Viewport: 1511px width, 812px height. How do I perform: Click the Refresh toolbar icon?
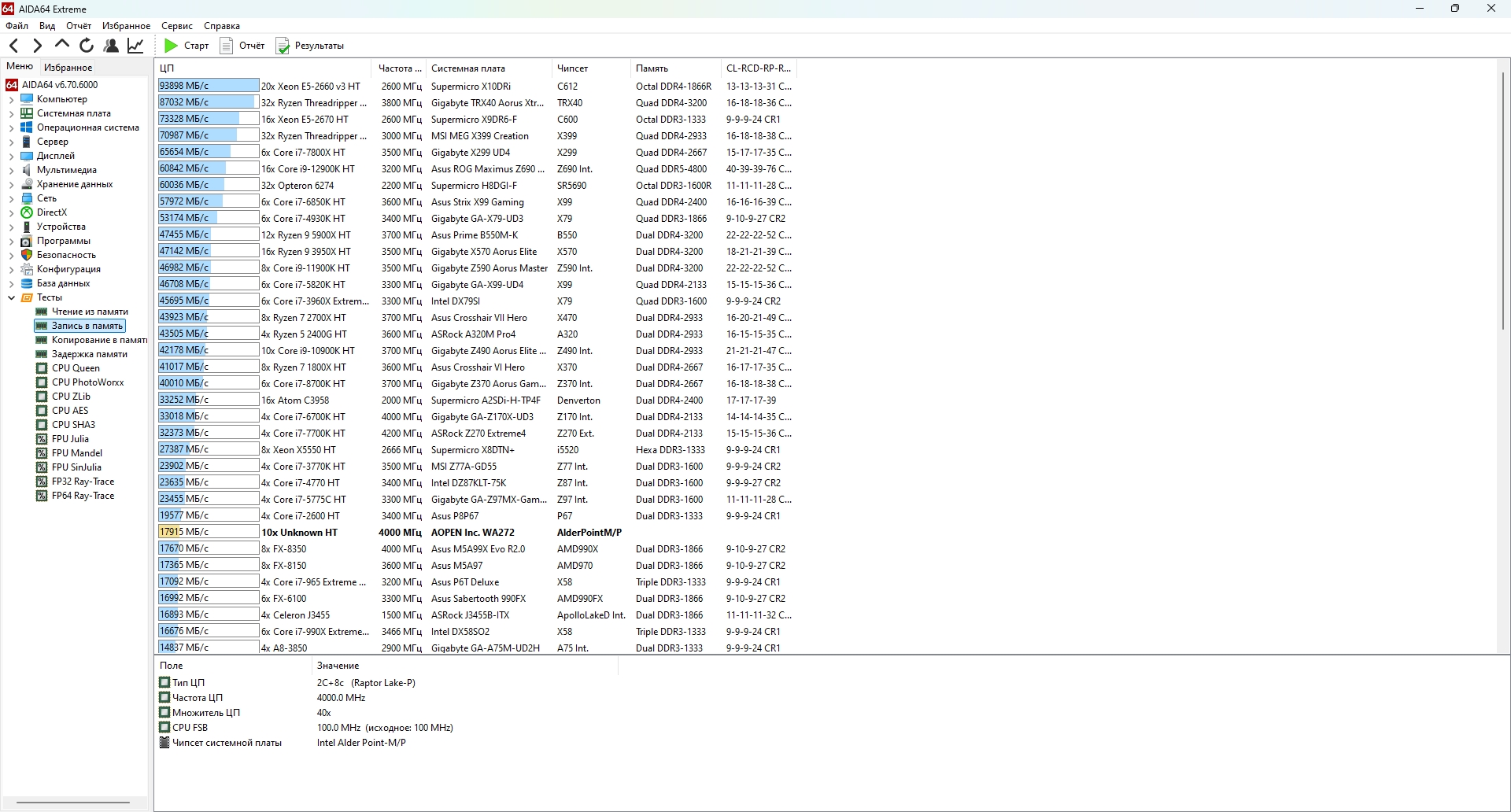(87, 46)
